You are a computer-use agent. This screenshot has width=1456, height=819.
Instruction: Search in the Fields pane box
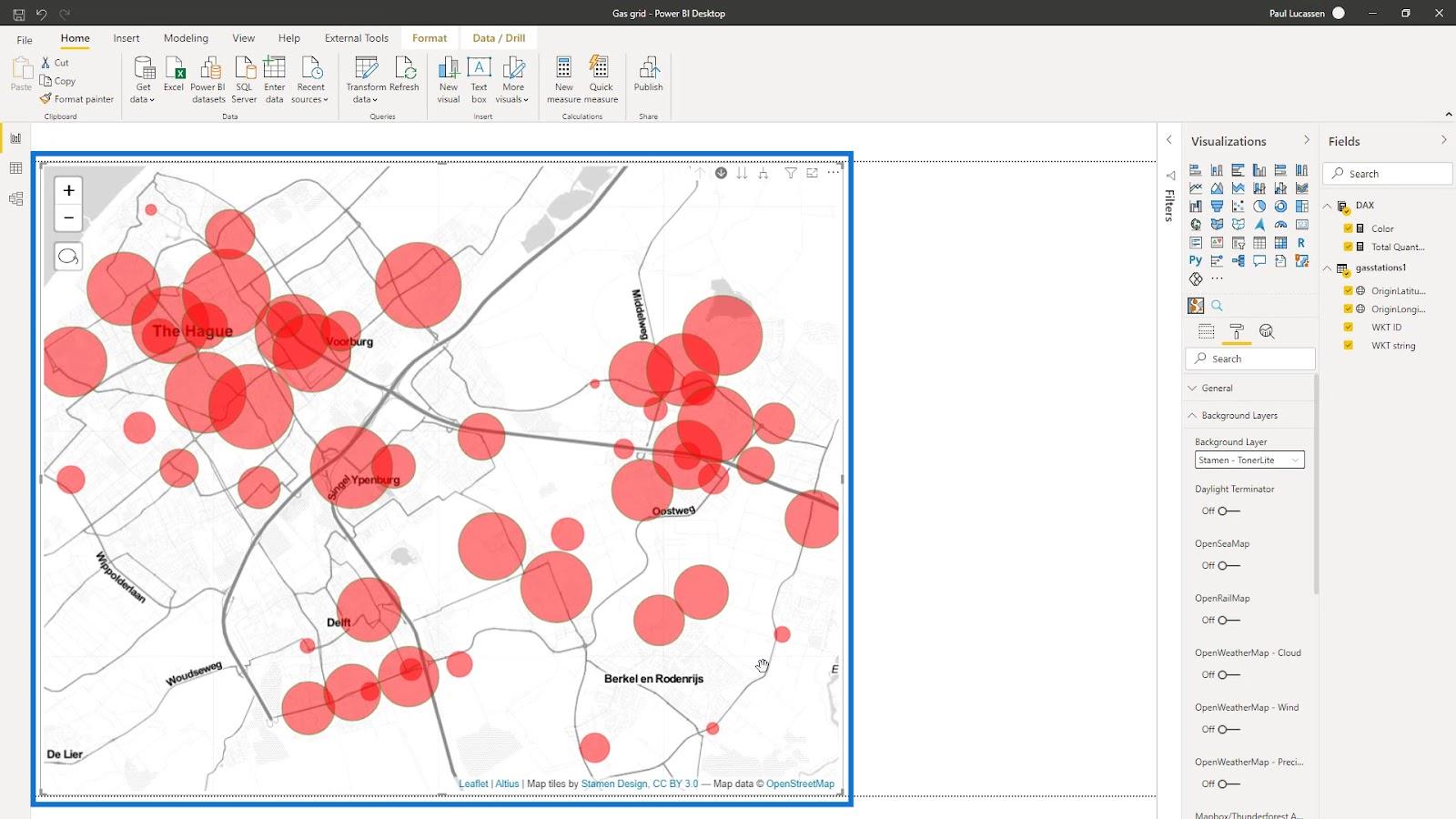point(1387,174)
